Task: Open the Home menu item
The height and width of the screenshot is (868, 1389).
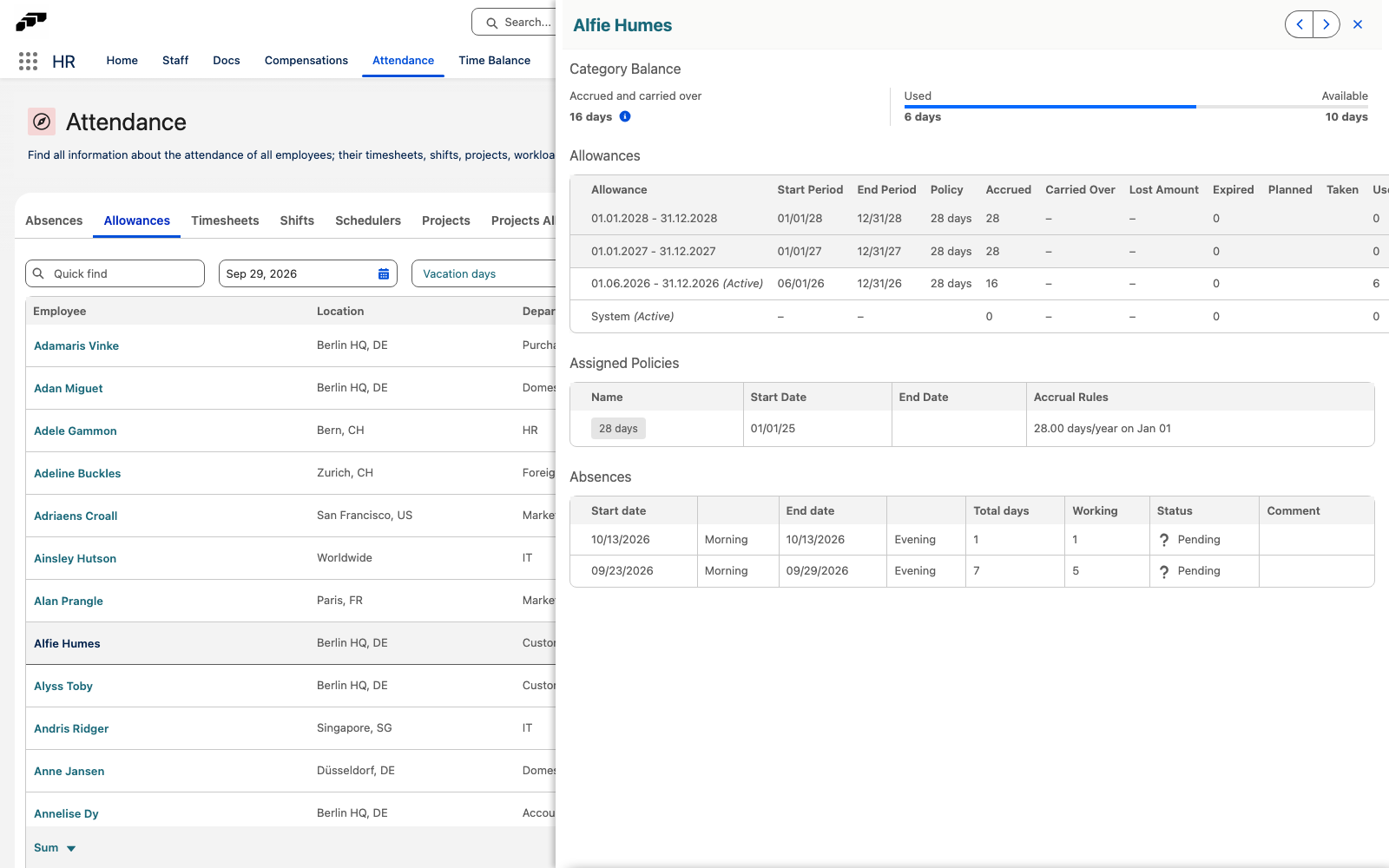Action: (x=122, y=61)
